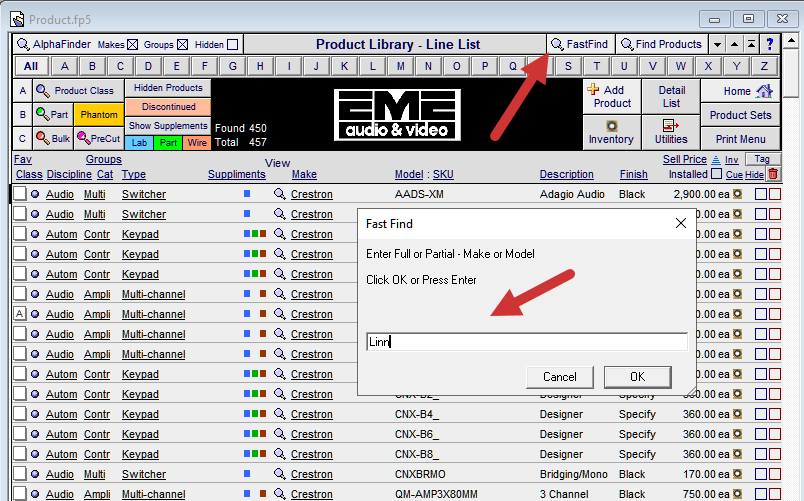Open the dropdown arrow beside Find Products
The image size is (804, 501).
[x=717, y=45]
